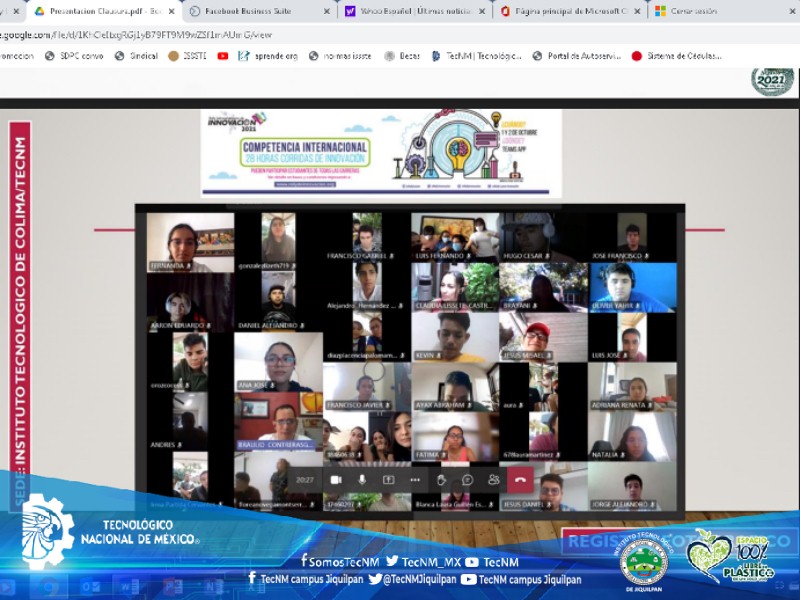This screenshot has width=800, height=600.
Task: Open the Sindical bookmark
Action: (136, 56)
